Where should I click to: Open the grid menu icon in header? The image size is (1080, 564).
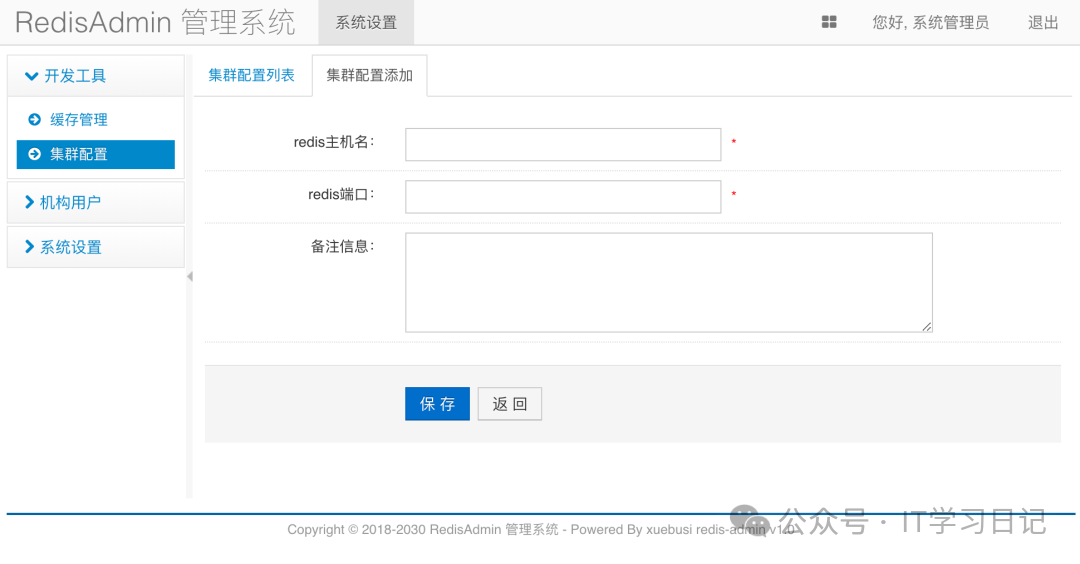pos(829,22)
